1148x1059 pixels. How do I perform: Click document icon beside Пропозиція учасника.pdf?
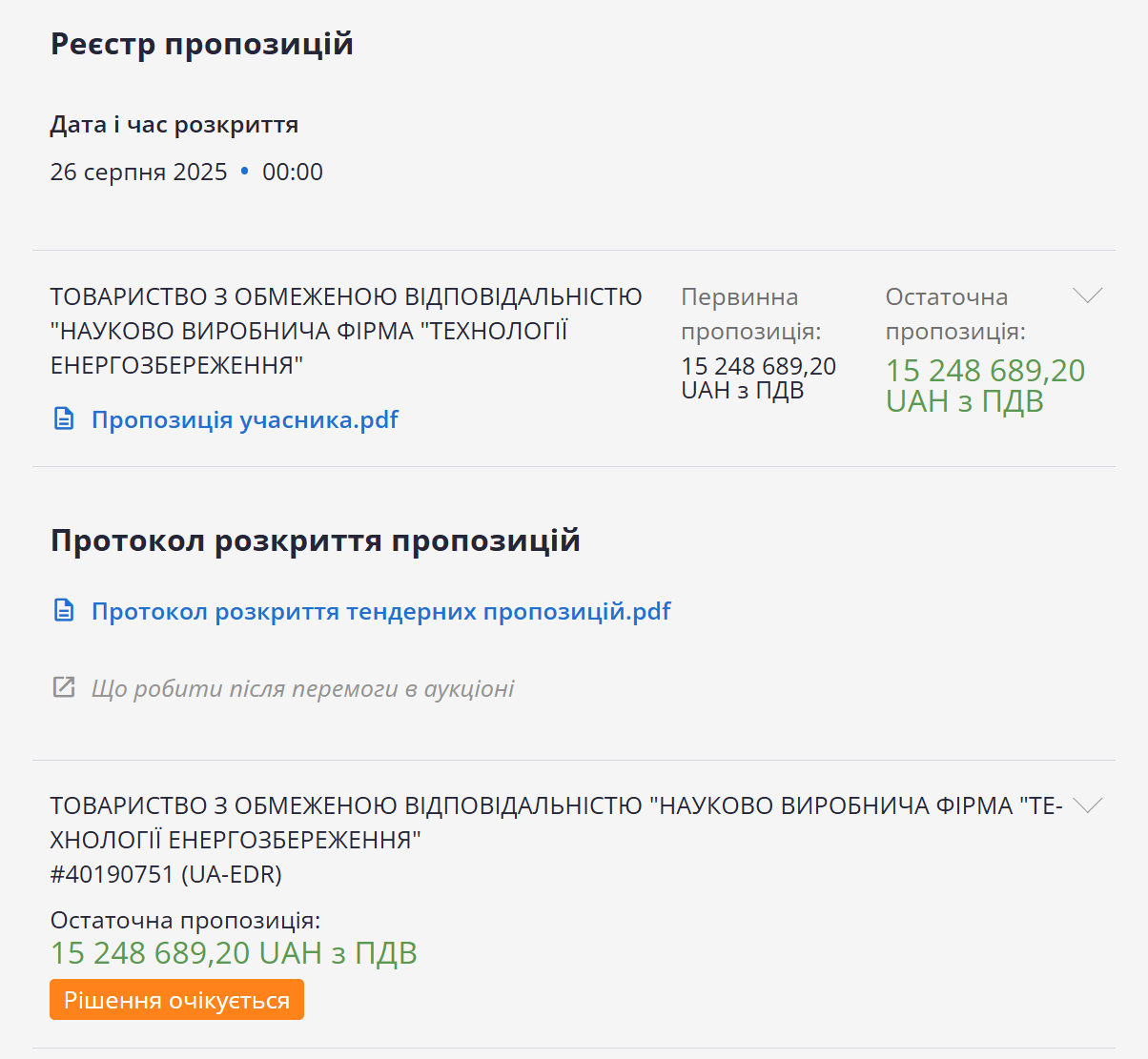64,419
